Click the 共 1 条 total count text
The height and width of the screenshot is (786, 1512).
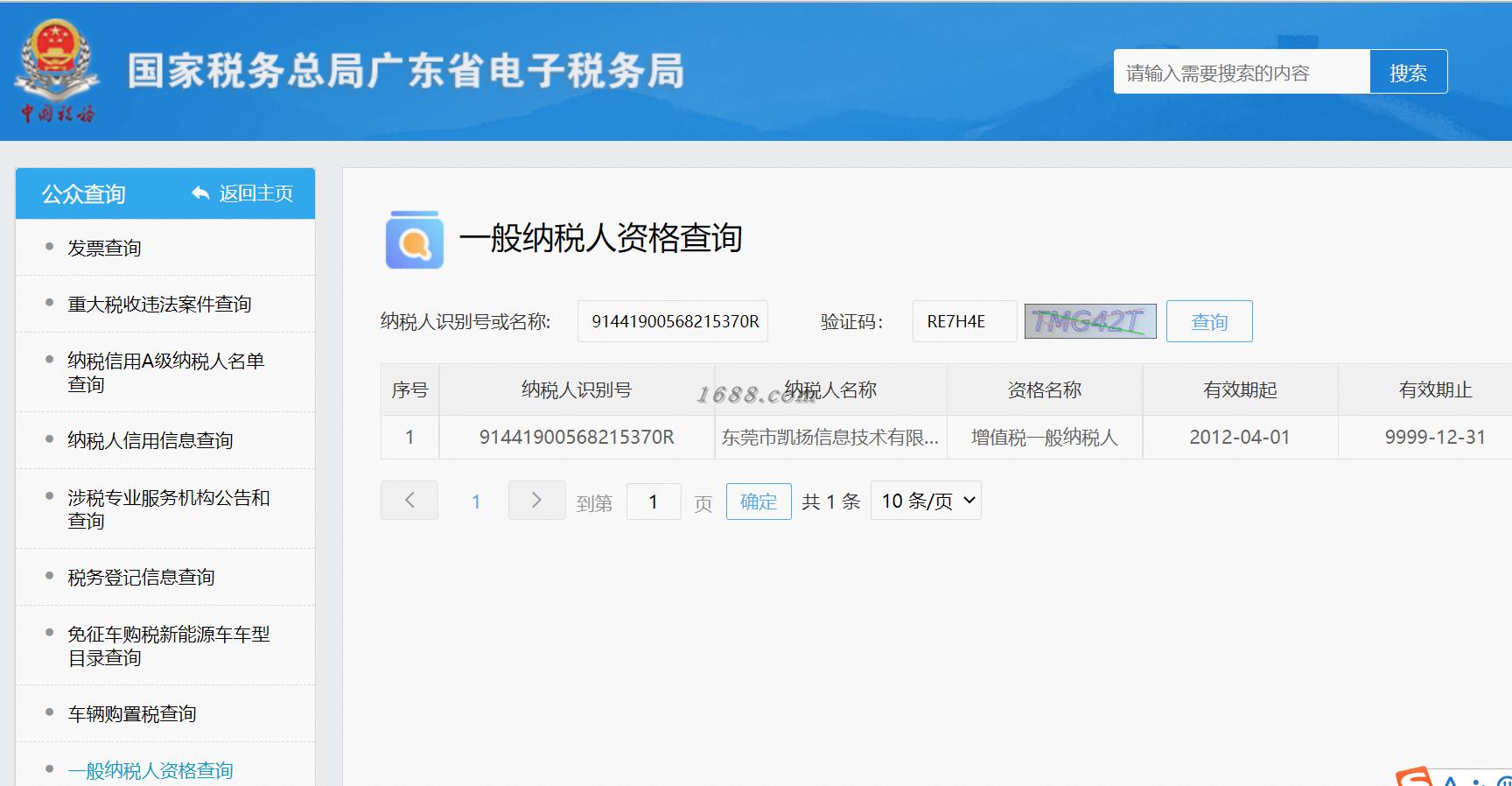click(831, 502)
